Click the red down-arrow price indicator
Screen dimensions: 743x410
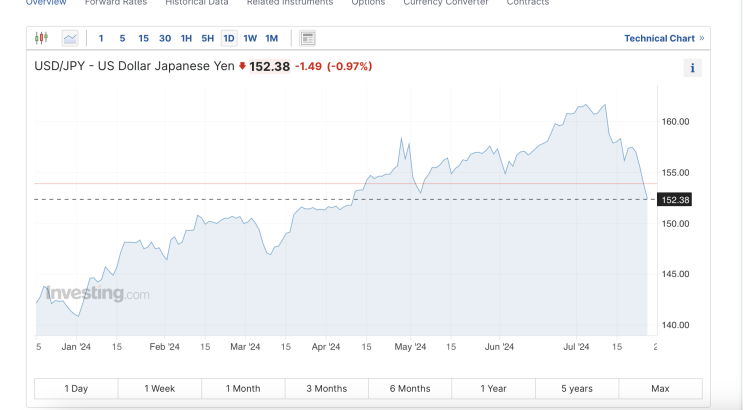coord(242,67)
